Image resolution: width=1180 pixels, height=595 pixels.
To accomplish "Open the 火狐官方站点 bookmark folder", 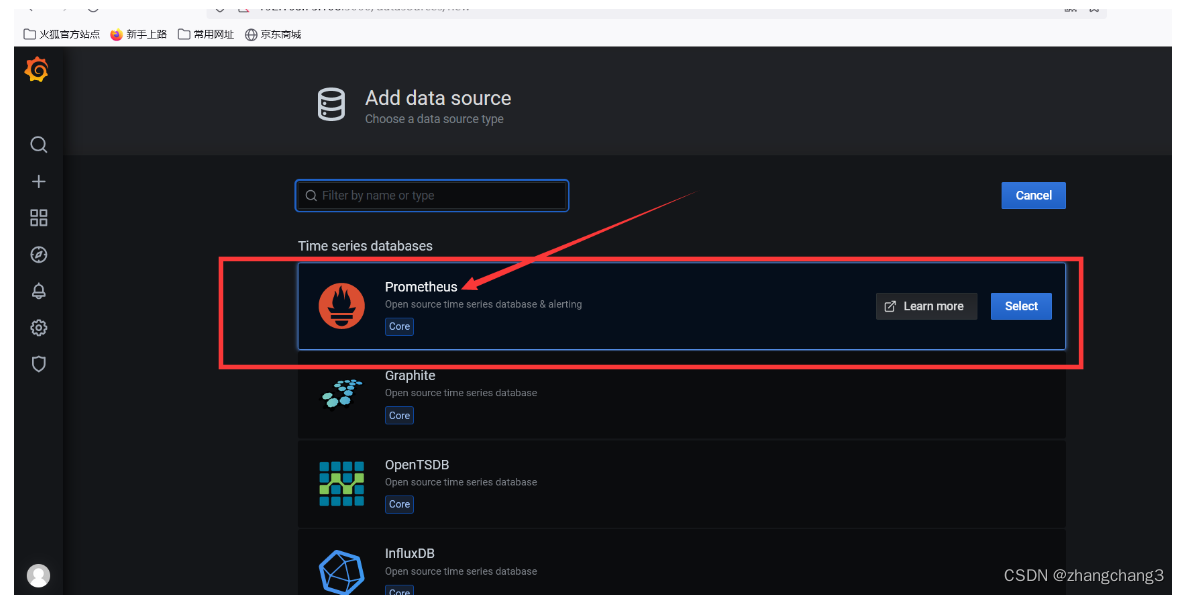I will click(x=62, y=35).
